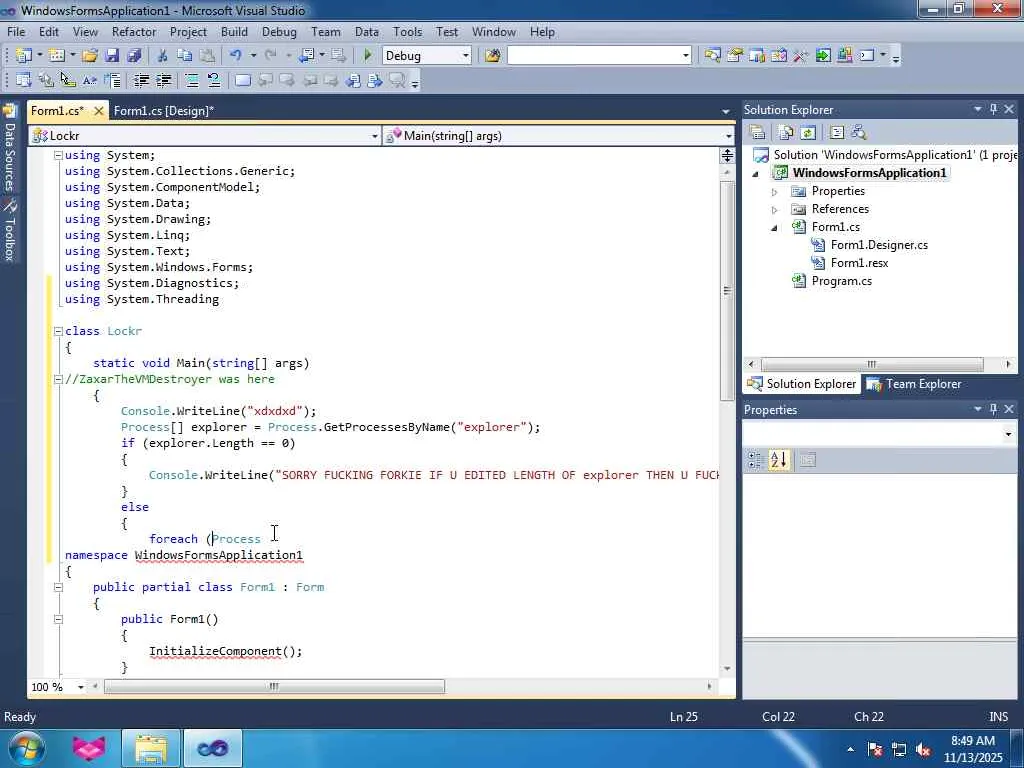This screenshot has width=1024, height=768.
Task: Open the Extension Manager icon
Action: (x=844, y=56)
